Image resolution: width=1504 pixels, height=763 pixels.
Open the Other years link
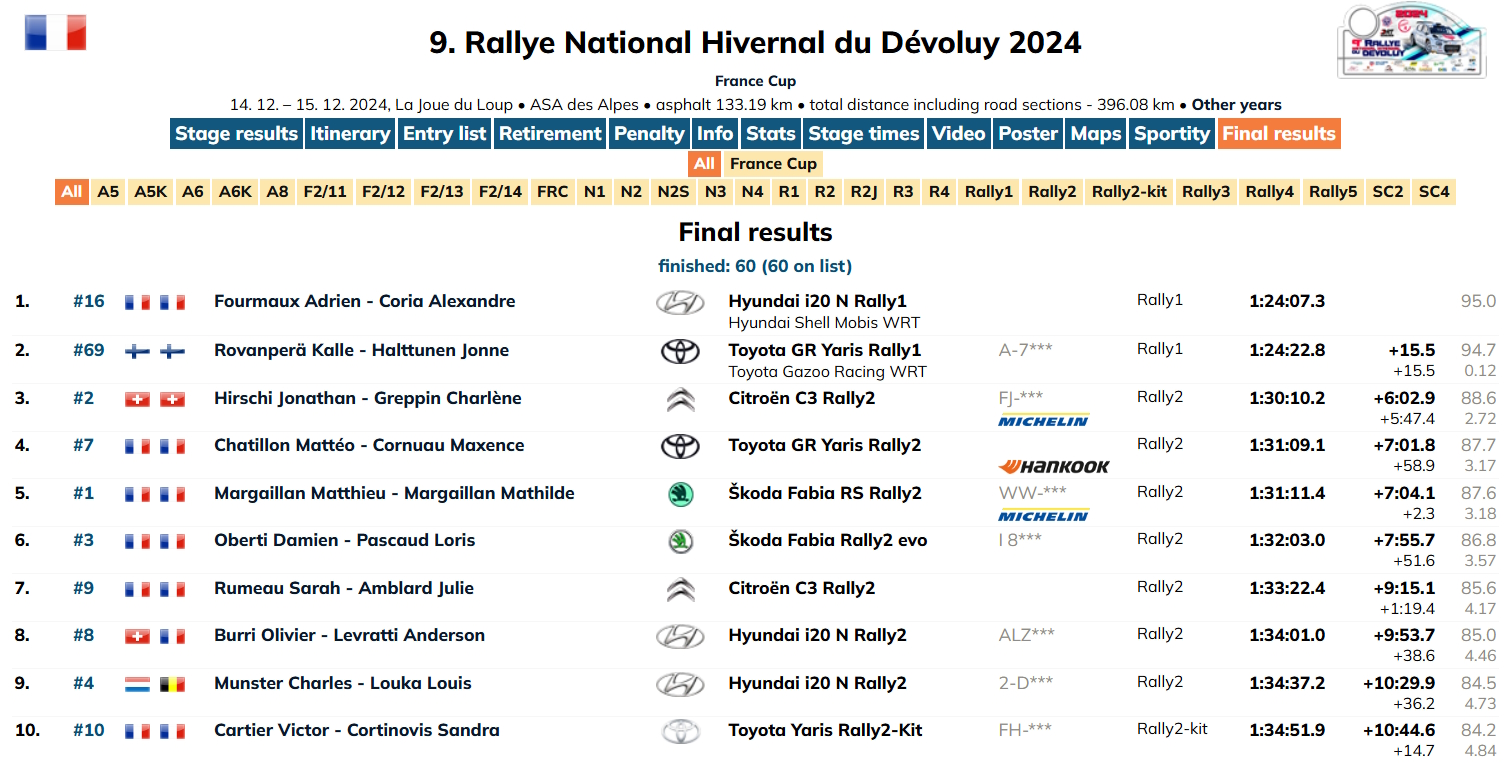1236,105
